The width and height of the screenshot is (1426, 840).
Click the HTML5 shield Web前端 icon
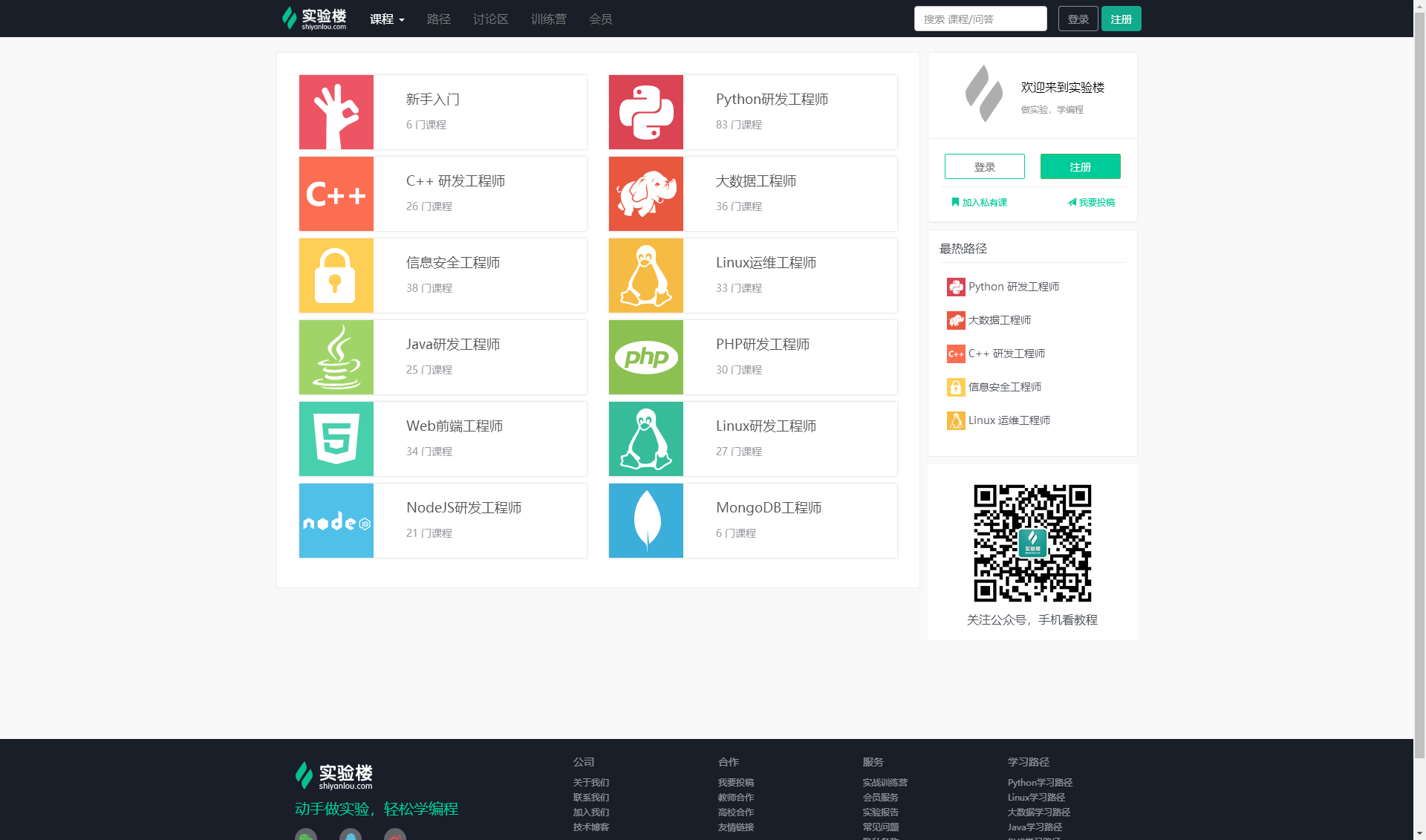(336, 439)
